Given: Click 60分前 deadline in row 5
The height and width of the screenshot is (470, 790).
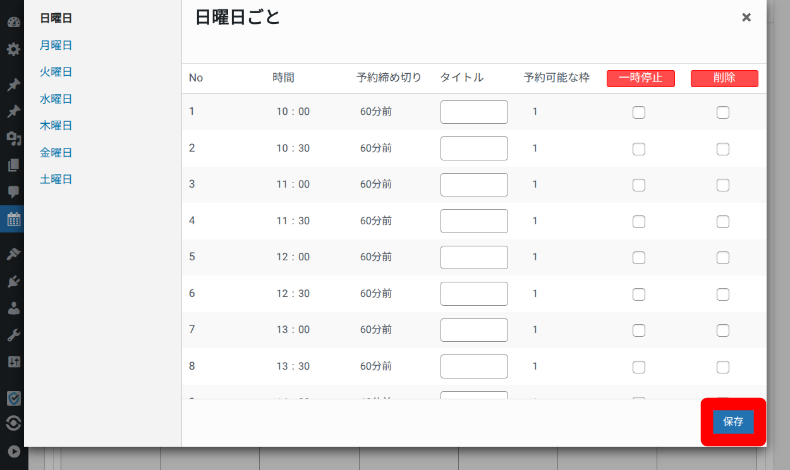Looking at the screenshot, I should coord(376,257).
